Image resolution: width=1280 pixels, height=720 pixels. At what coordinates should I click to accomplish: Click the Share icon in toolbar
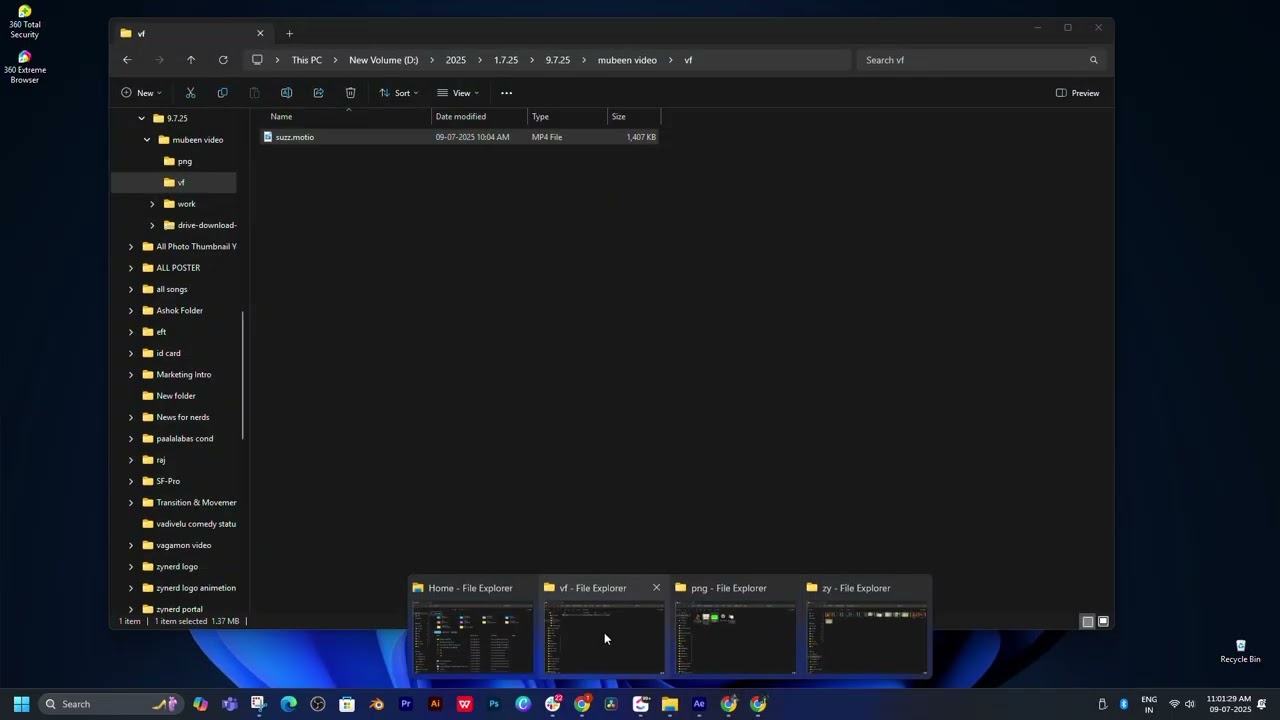point(318,93)
